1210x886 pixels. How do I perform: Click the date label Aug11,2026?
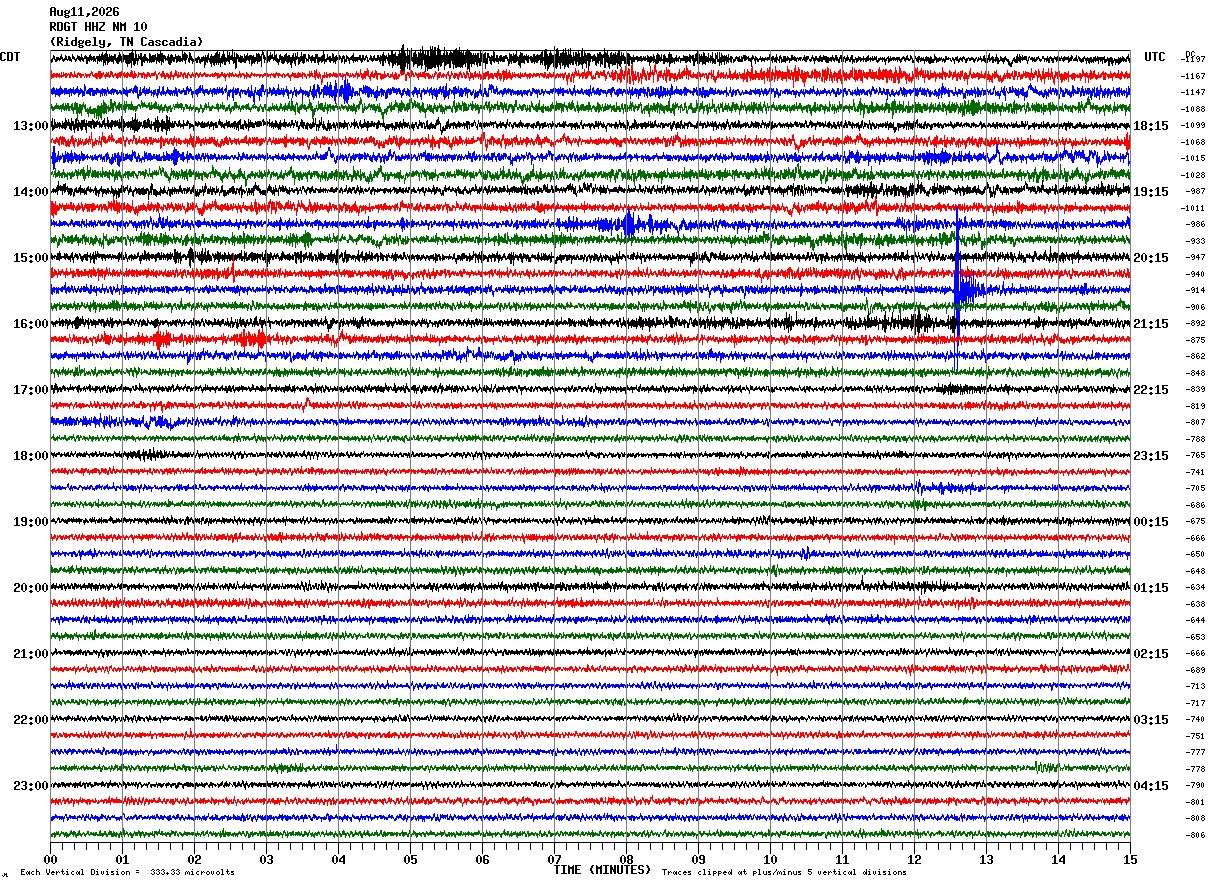84,12
